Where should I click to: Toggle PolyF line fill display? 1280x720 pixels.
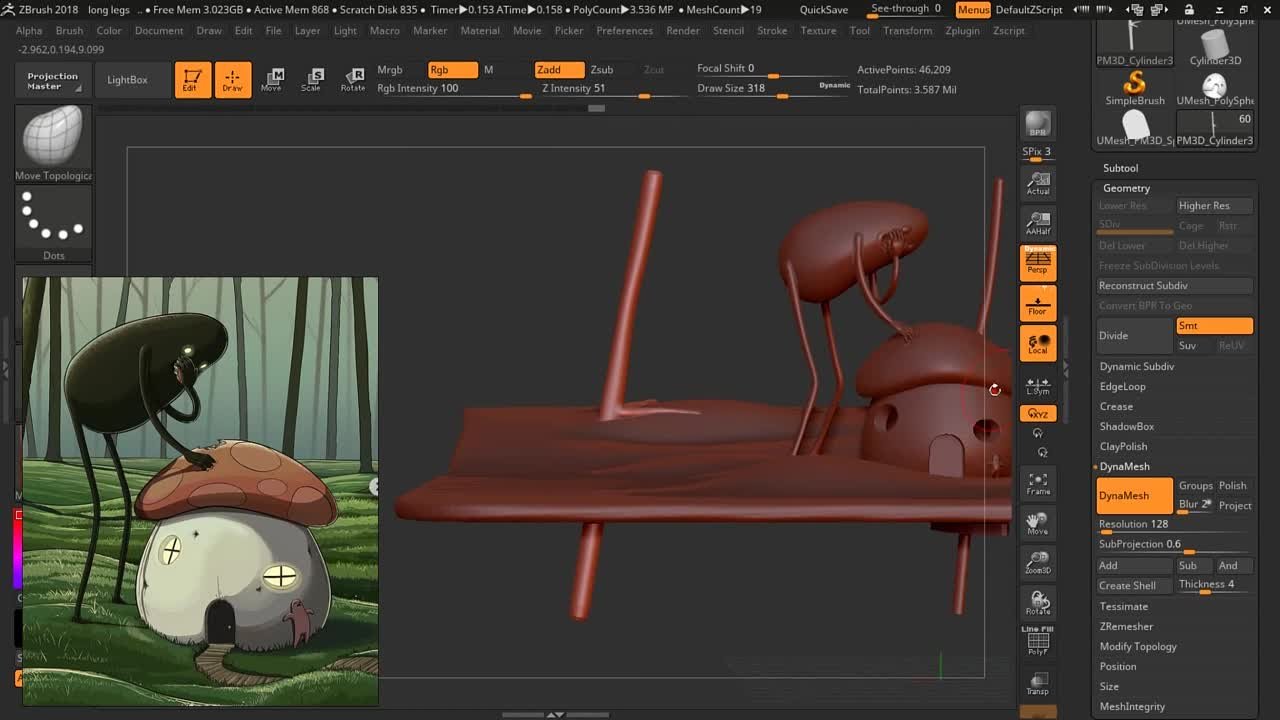pyautogui.click(x=1038, y=642)
